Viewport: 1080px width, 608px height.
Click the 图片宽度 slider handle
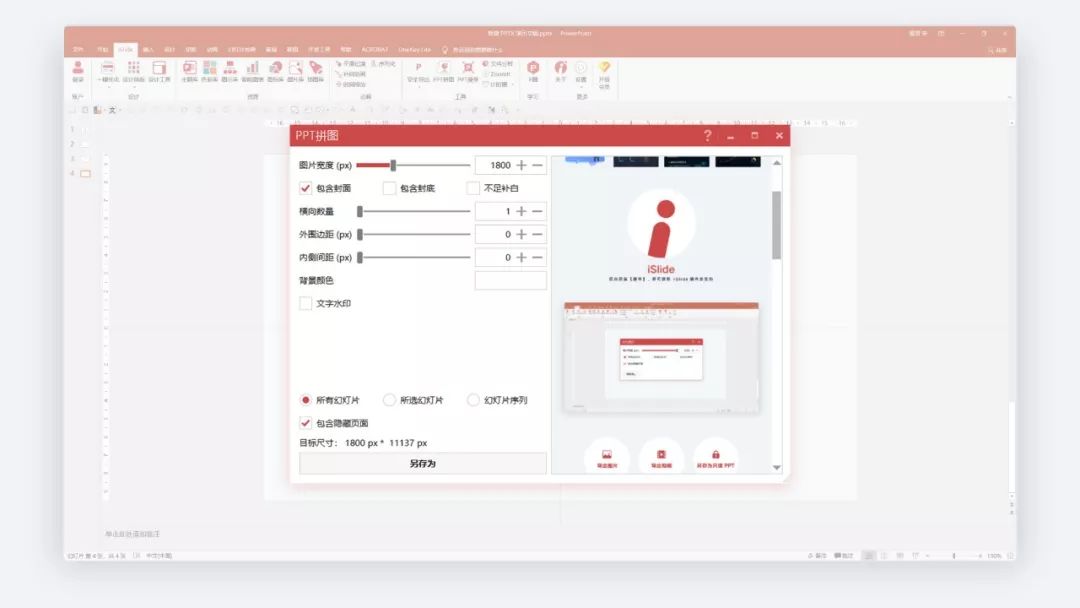393,165
